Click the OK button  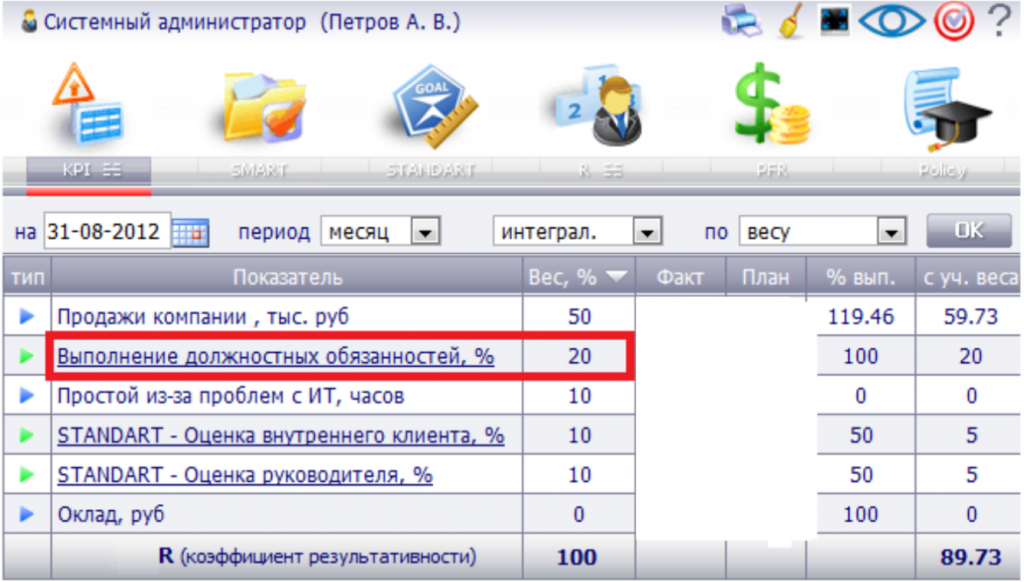coord(968,231)
